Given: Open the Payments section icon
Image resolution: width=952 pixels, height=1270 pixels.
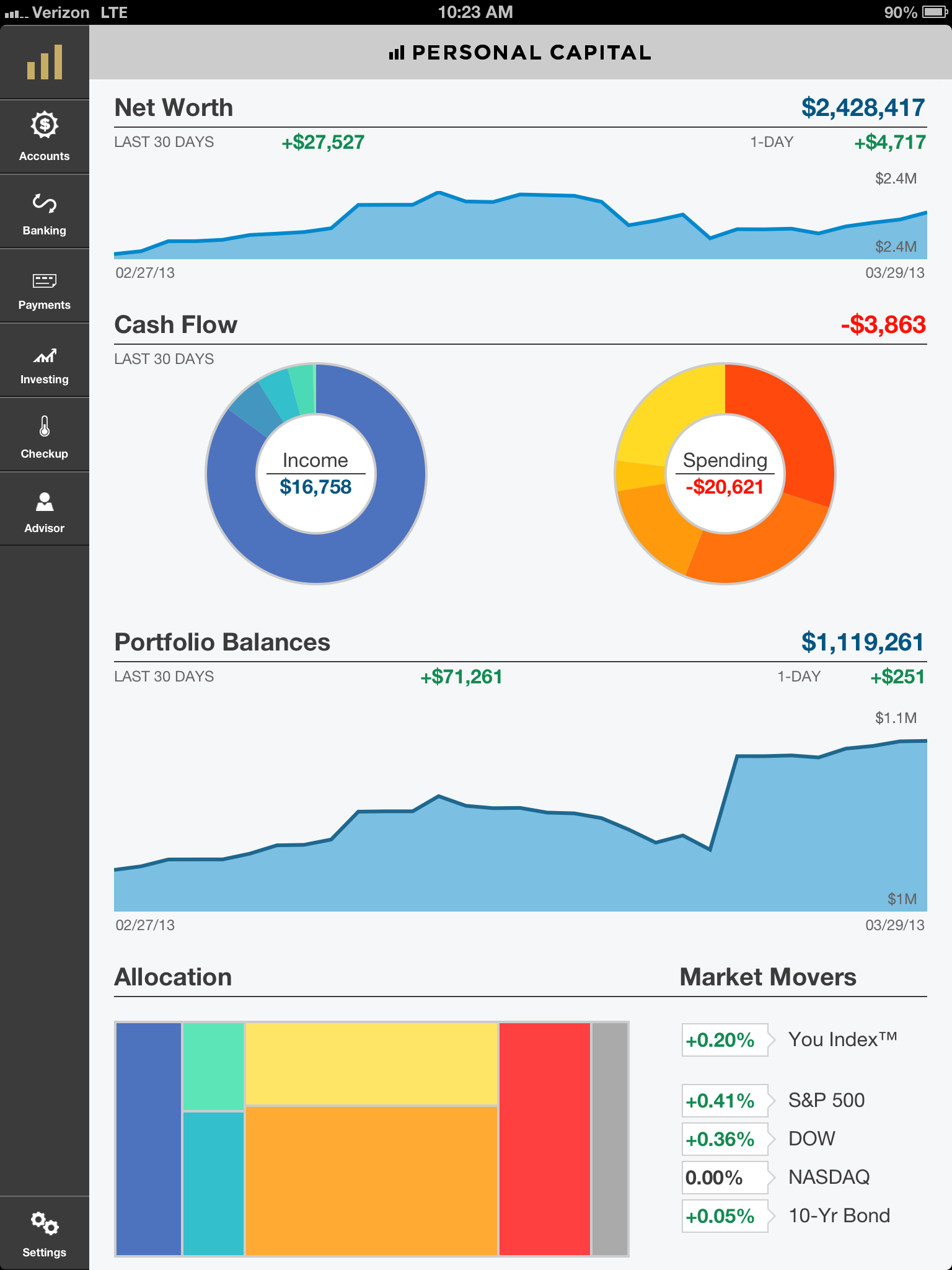Looking at the screenshot, I should [45, 281].
